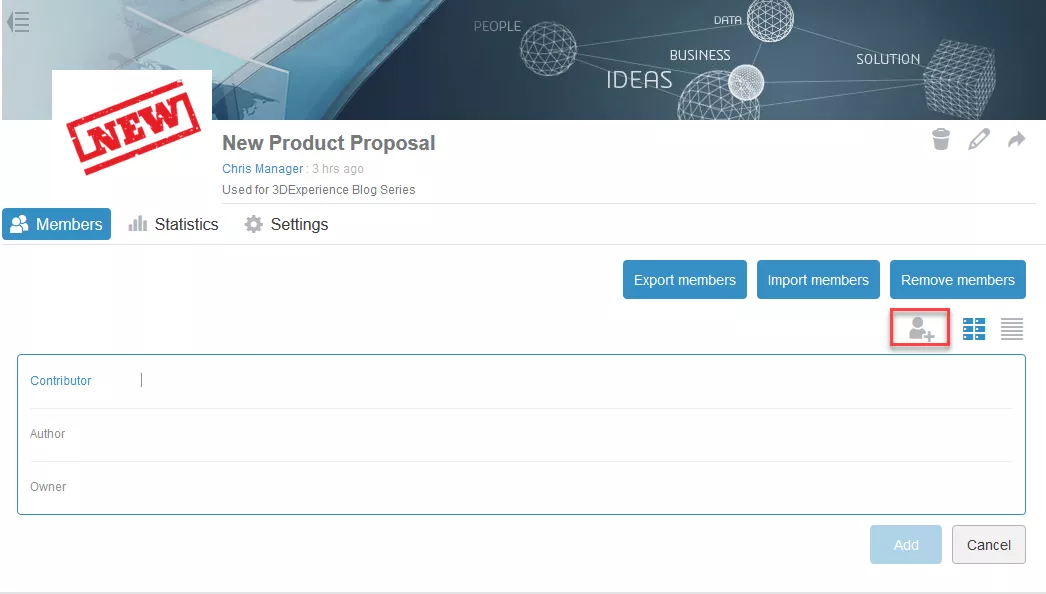This screenshot has height=594, width=1046.
Task: Click the people icon on the Members tab
Action: (21, 224)
